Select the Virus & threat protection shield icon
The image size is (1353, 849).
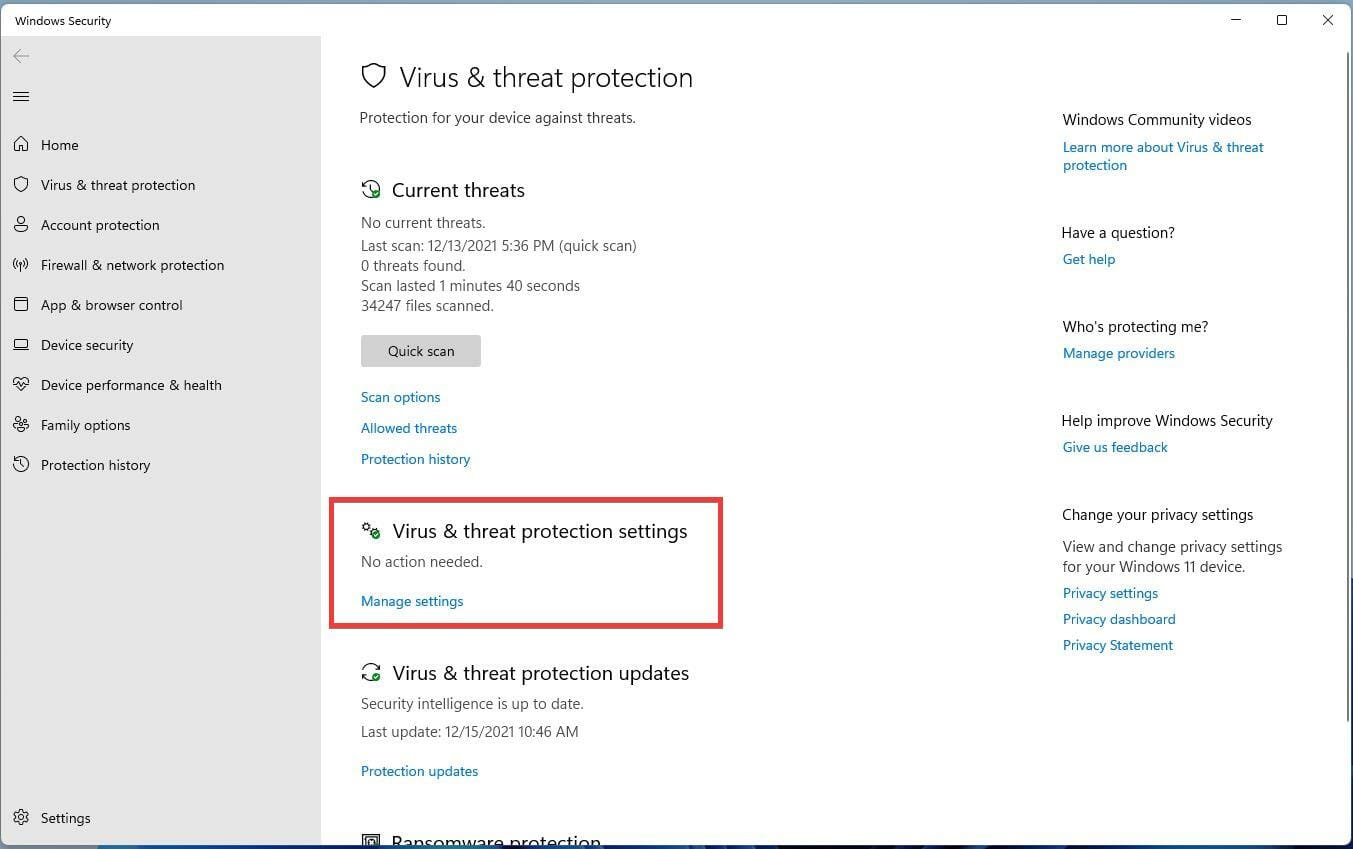[x=21, y=185]
